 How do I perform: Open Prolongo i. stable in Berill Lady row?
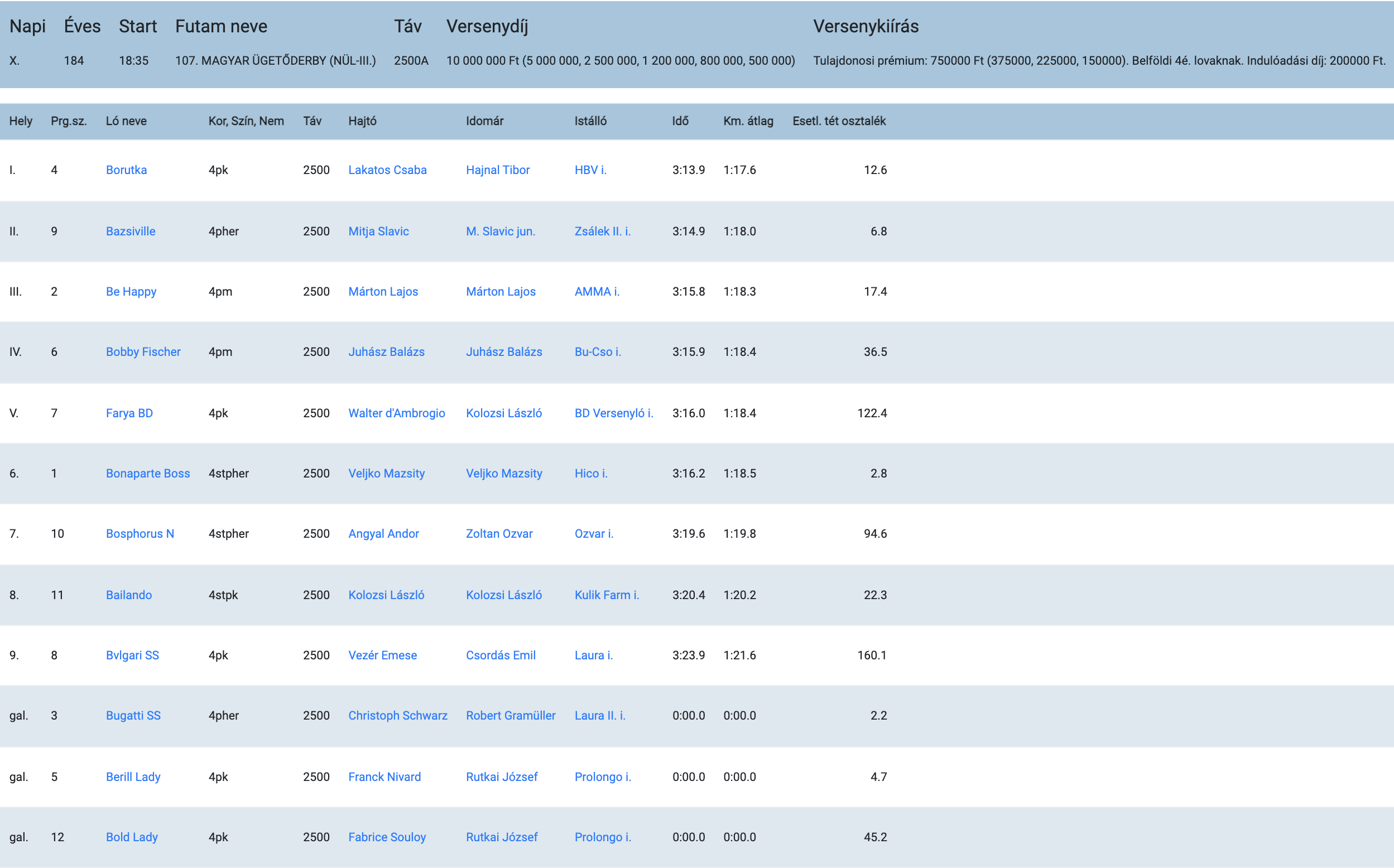tap(603, 777)
